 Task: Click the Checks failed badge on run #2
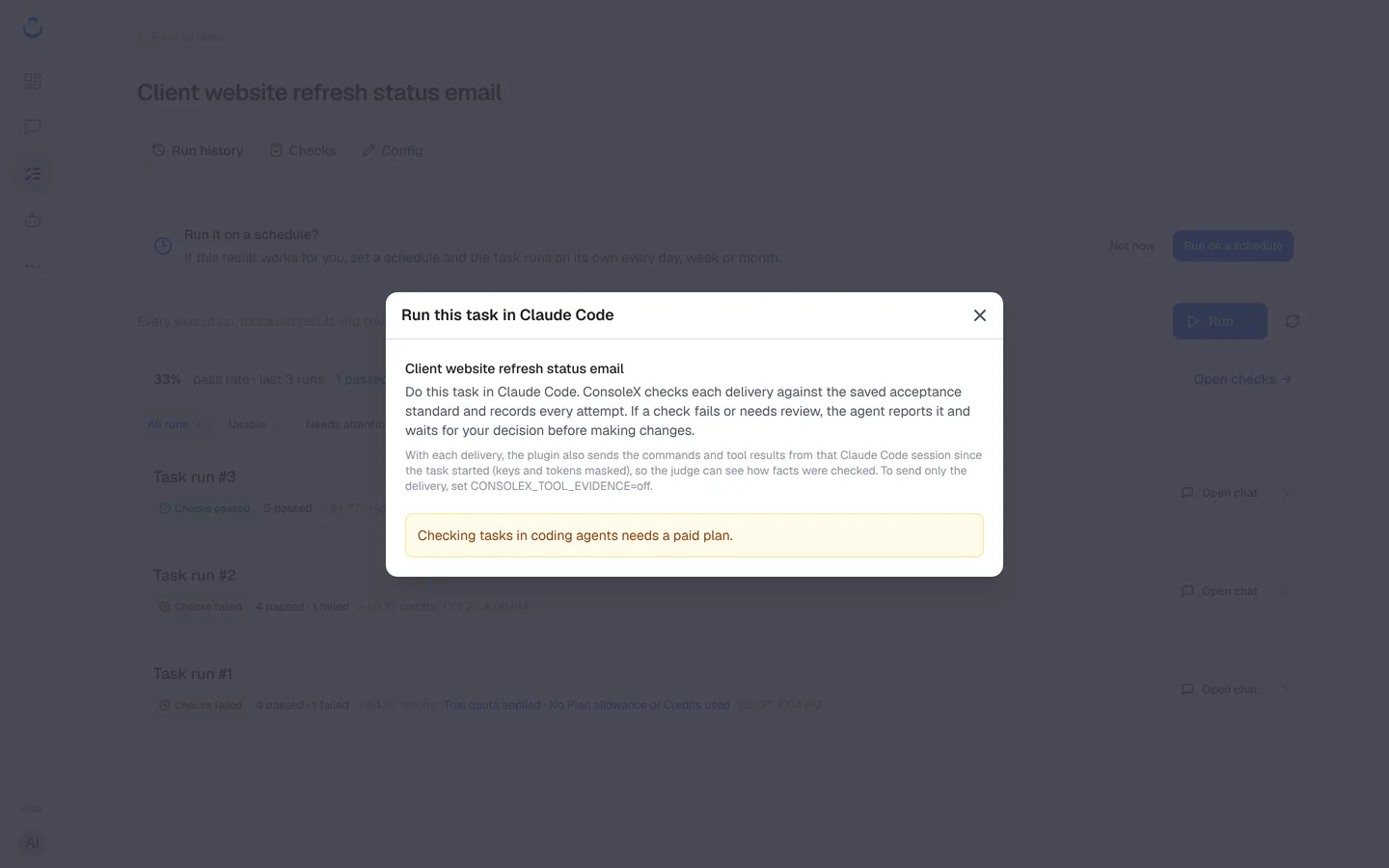201,607
